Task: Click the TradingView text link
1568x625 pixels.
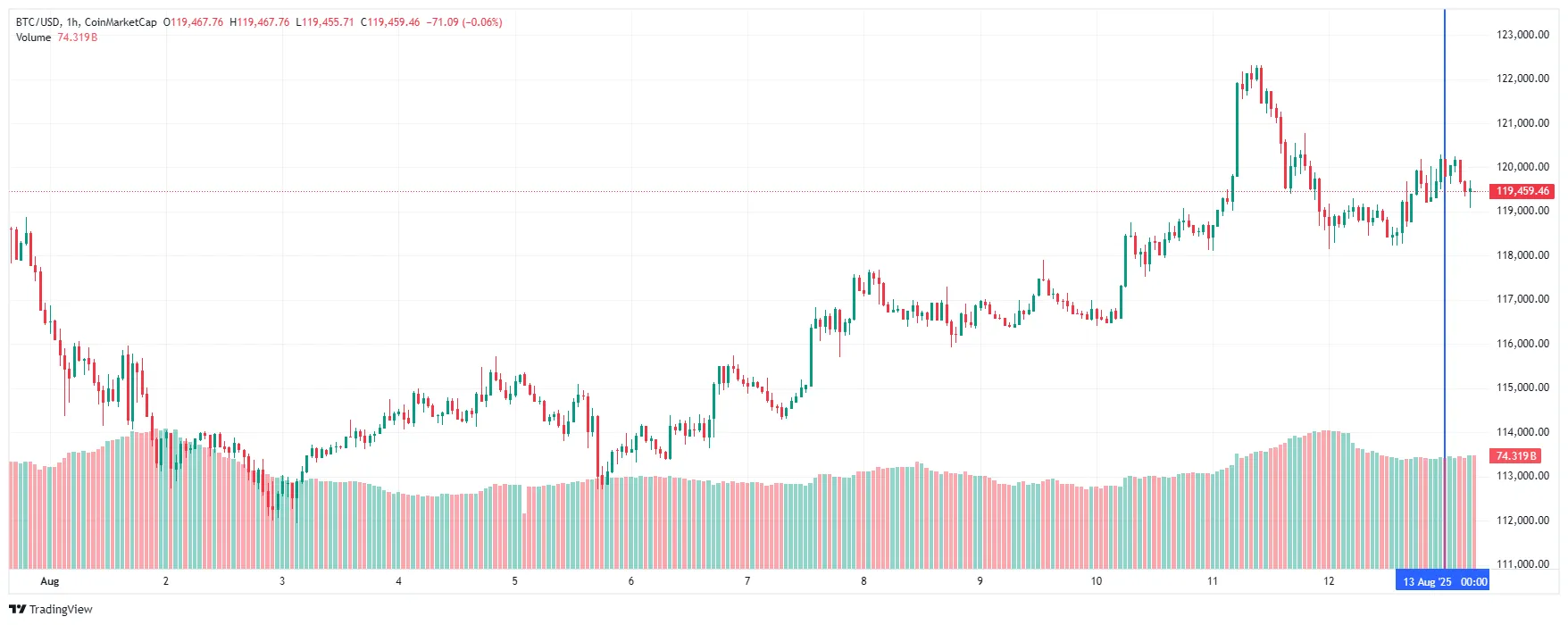Action: coord(61,609)
